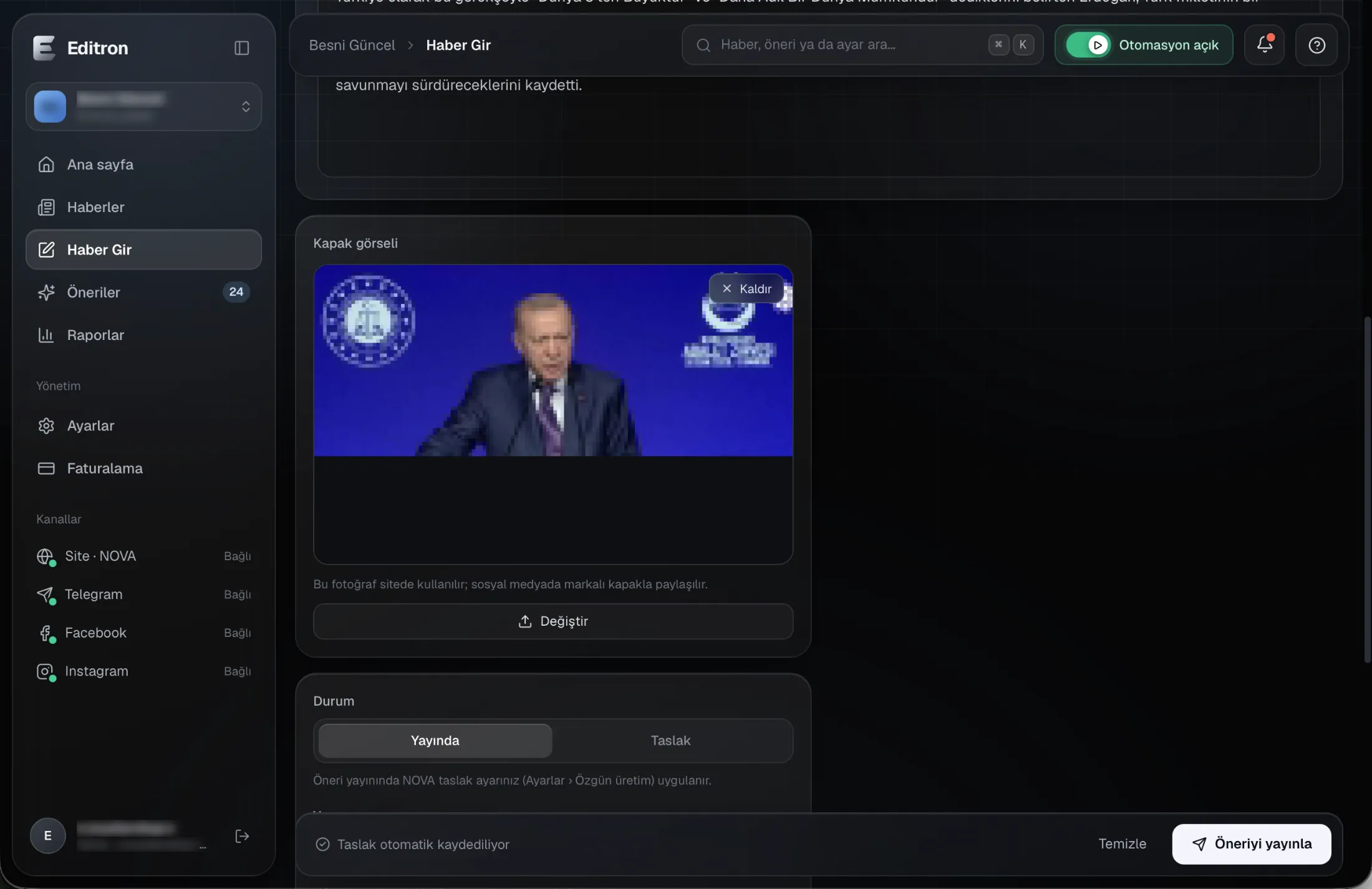Click Temizle to clear the form
This screenshot has height=889, width=1372.
[1122, 844]
